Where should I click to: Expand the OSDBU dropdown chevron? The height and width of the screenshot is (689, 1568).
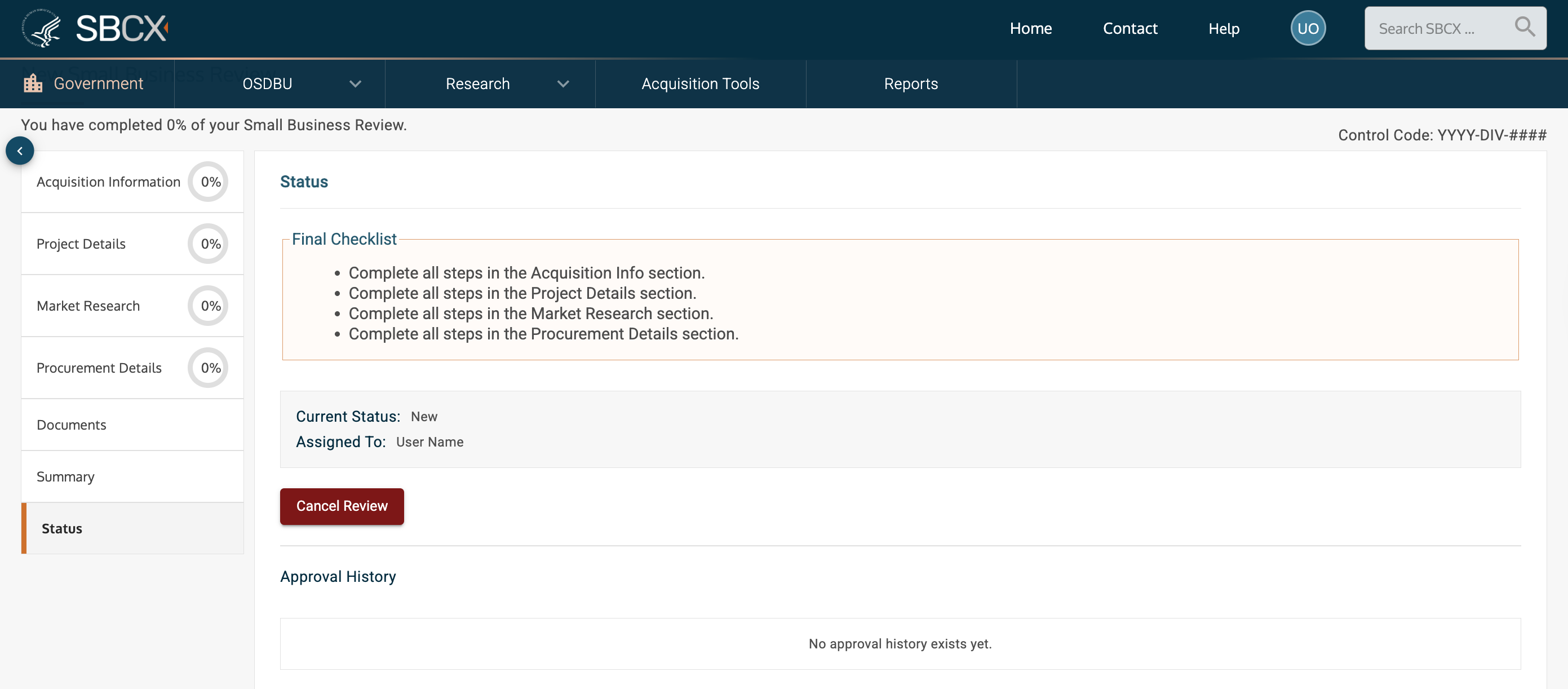pos(356,84)
